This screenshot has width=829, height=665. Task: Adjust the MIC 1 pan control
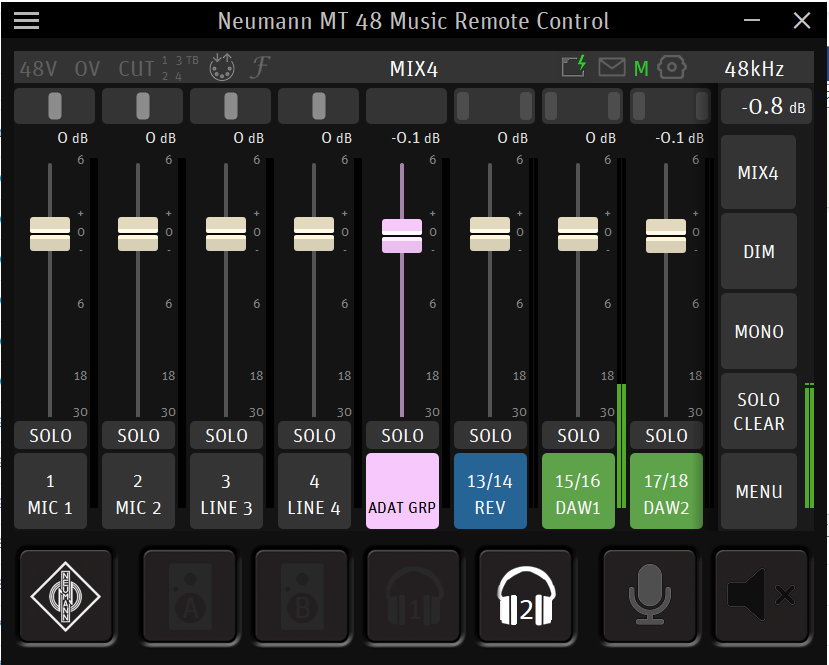pos(54,106)
